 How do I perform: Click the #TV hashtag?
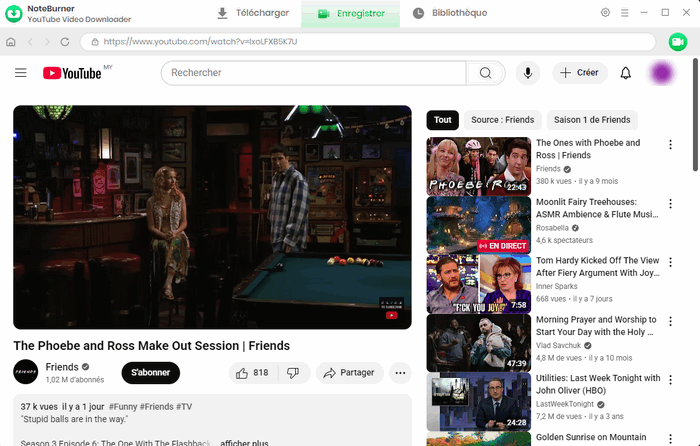coord(184,407)
